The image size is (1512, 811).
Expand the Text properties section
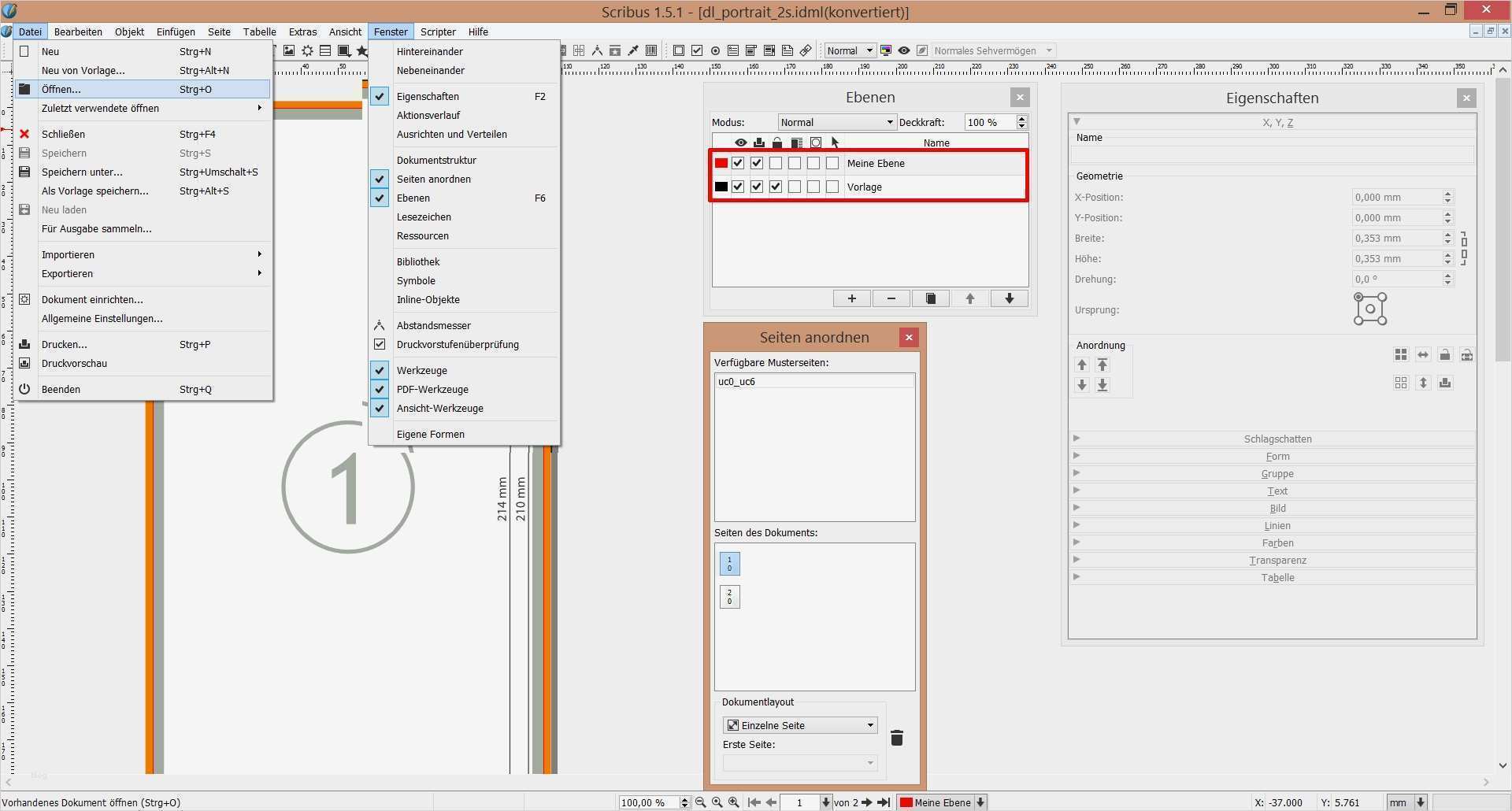(1272, 491)
